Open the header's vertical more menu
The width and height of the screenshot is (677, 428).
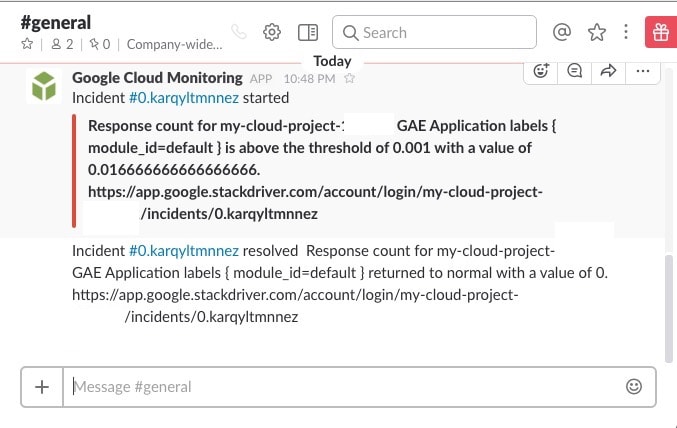click(626, 32)
